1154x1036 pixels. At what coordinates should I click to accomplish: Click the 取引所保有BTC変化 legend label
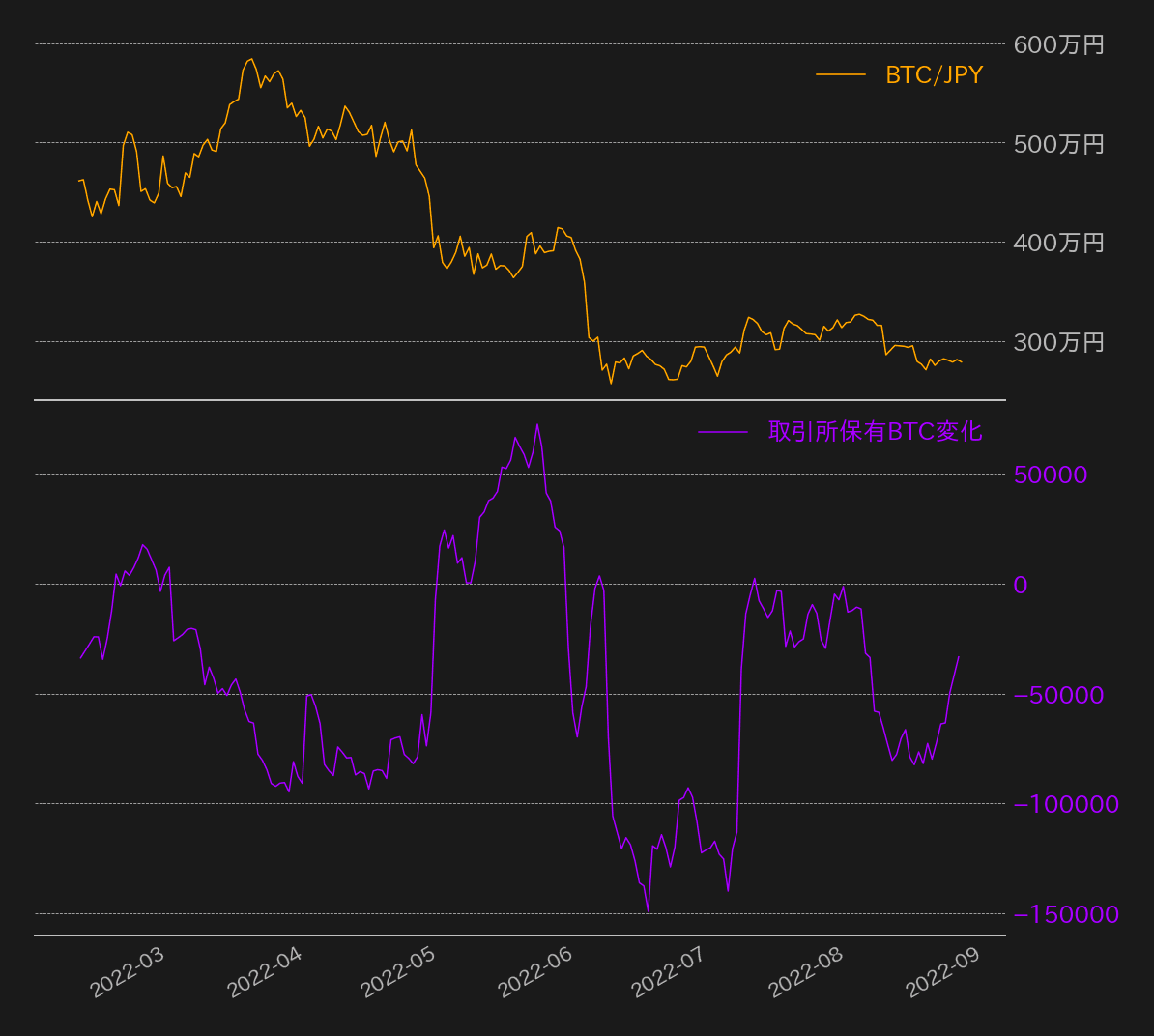pyautogui.click(x=875, y=432)
